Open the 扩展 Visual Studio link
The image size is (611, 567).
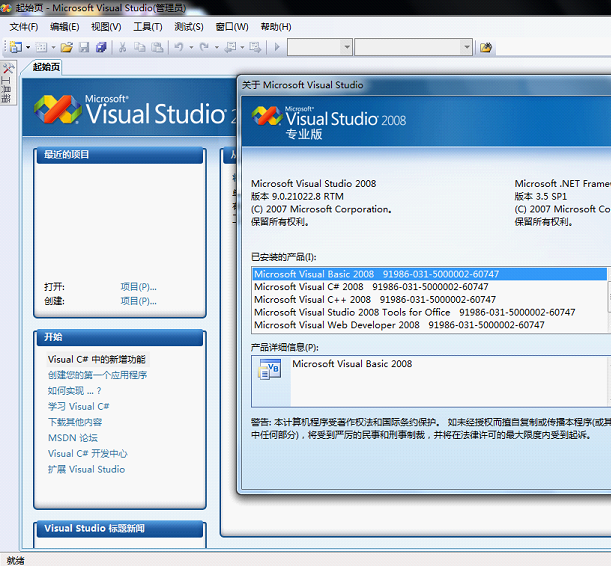click(86, 470)
